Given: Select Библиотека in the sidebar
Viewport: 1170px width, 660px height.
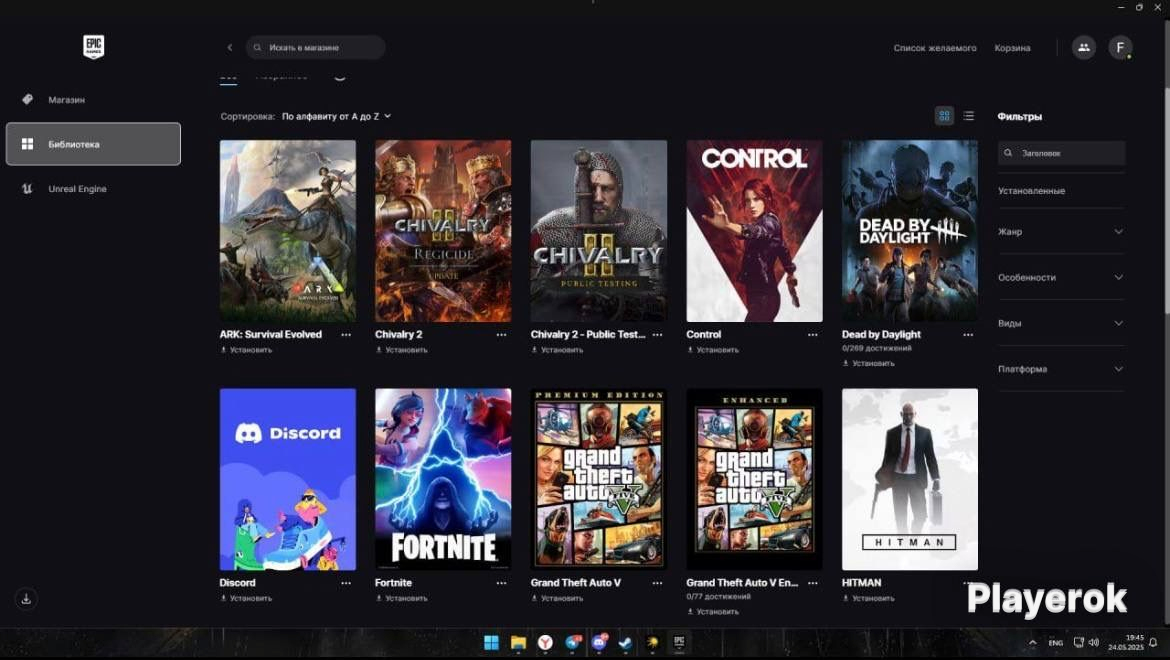Looking at the screenshot, I should (93, 144).
